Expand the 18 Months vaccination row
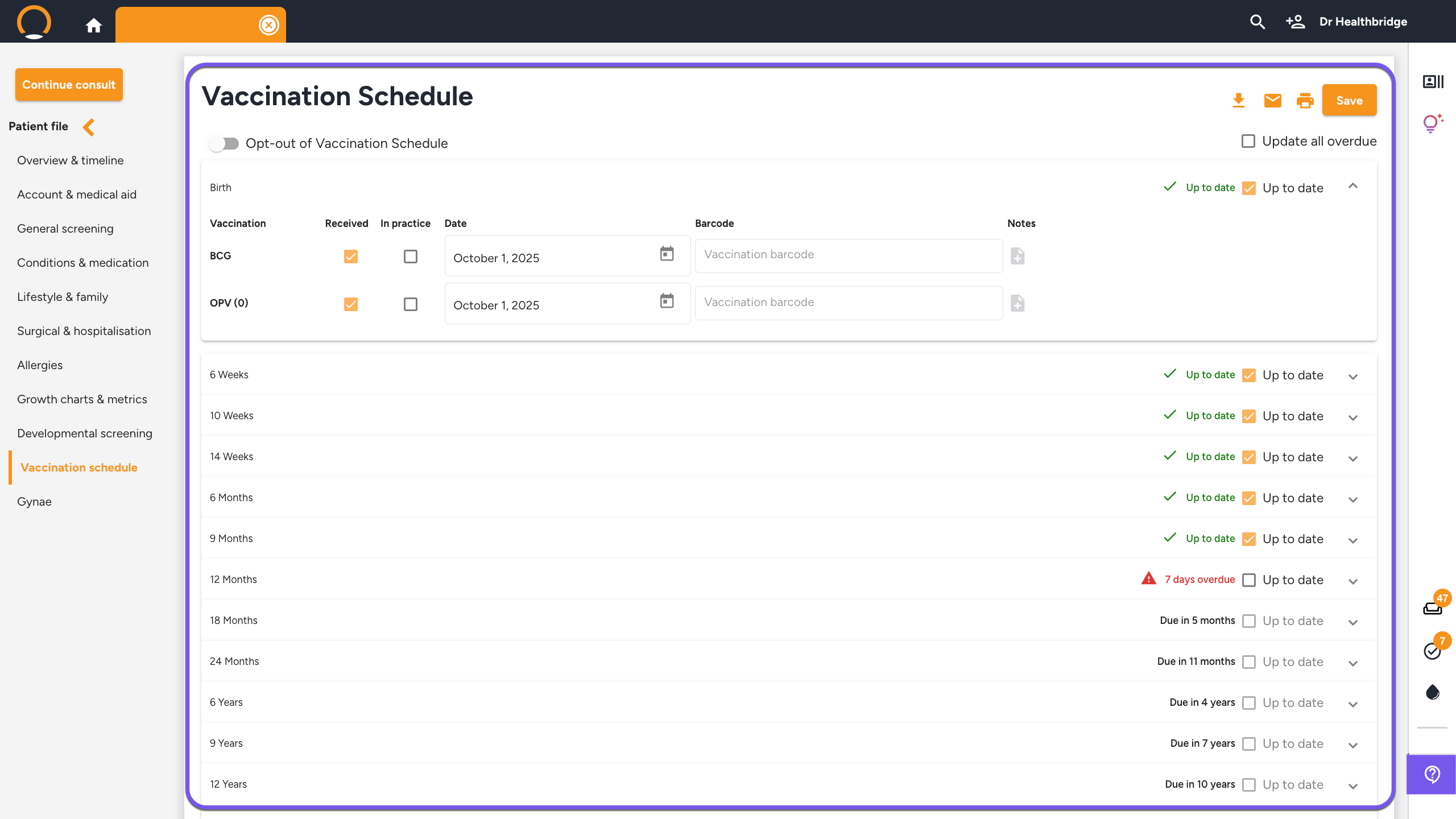 click(x=1353, y=622)
